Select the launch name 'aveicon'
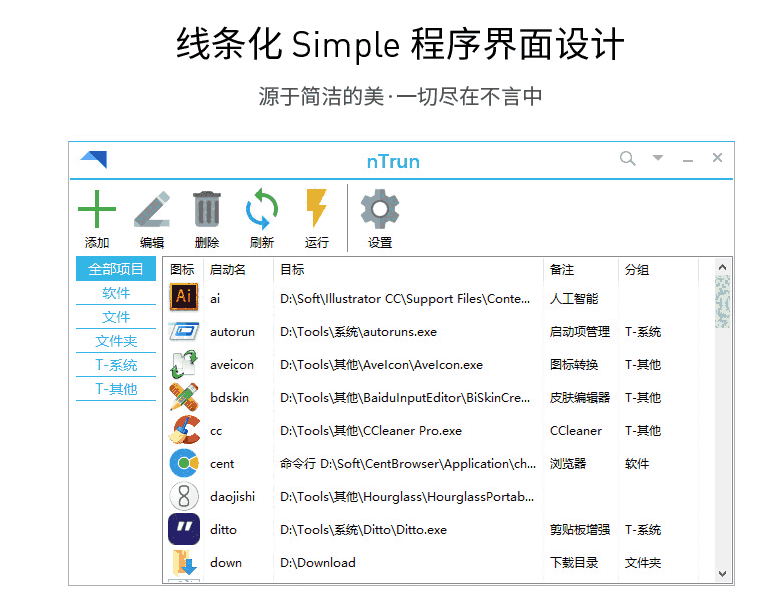Viewport: 773px width, 592px height. tap(232, 365)
